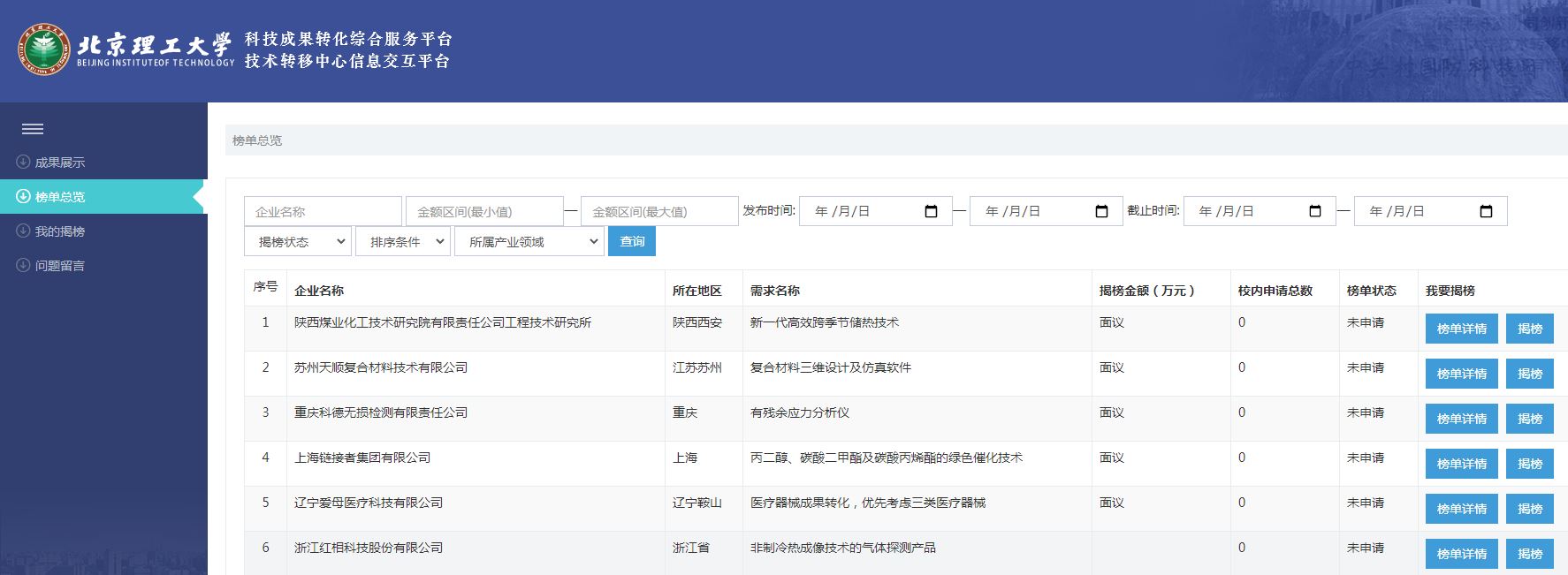Click 榜单详情 for row 1
Image resolution: width=1568 pixels, height=575 pixels.
pyautogui.click(x=1461, y=329)
